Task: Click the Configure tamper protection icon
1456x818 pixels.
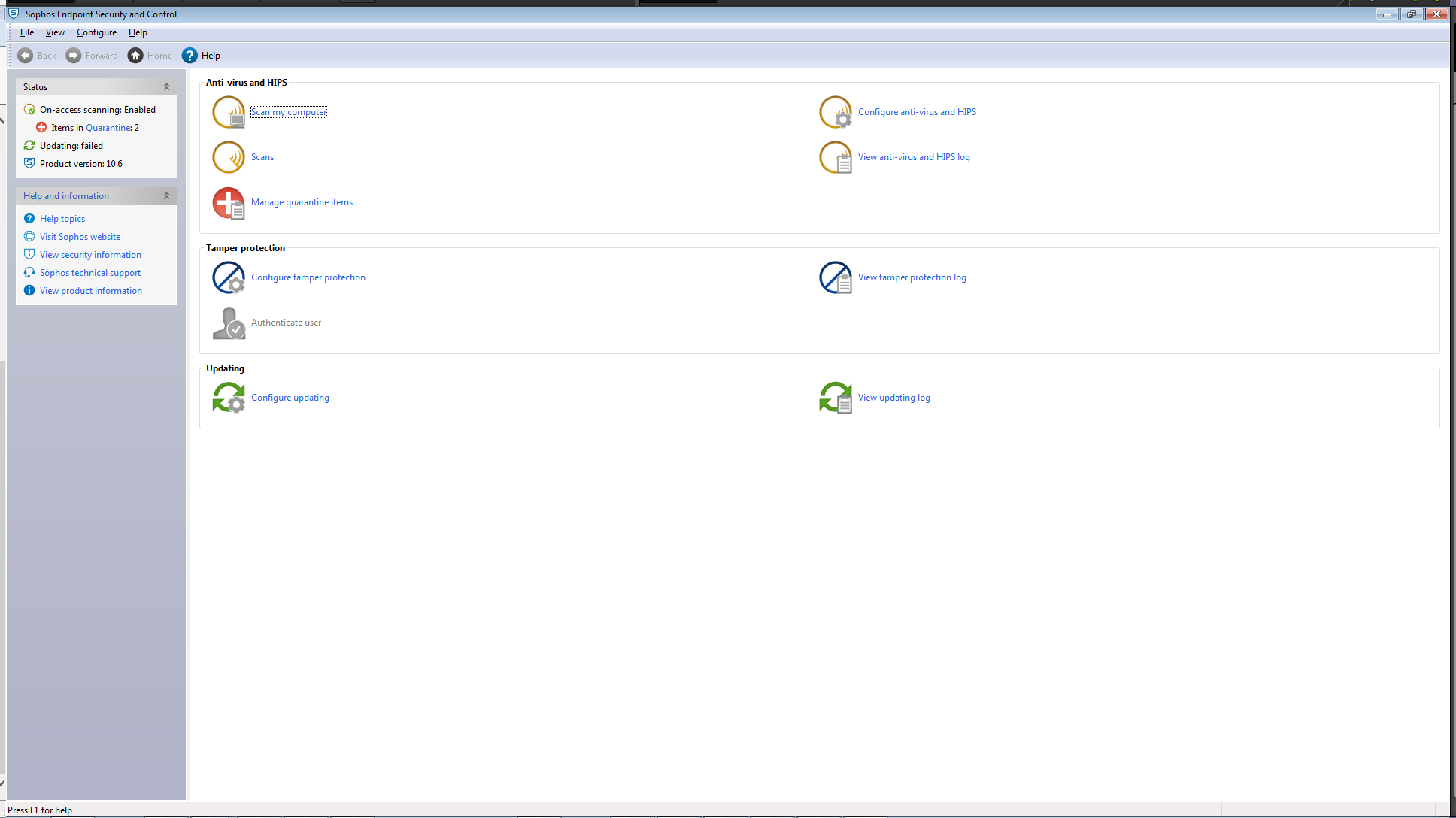Action: [x=229, y=277]
